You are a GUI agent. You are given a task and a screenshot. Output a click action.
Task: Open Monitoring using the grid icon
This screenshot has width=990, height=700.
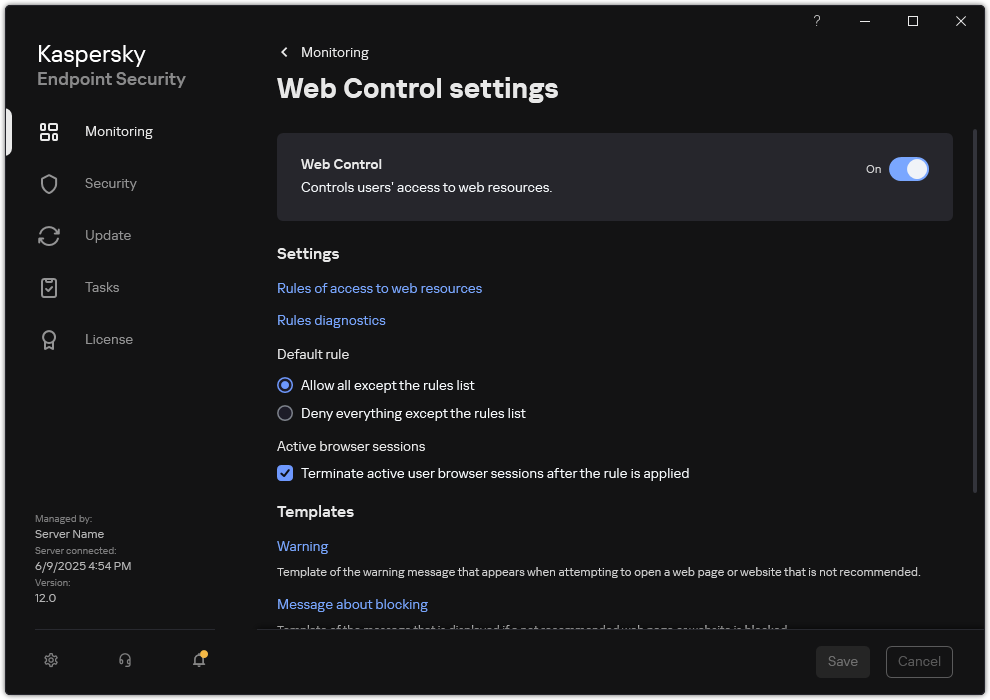49,131
